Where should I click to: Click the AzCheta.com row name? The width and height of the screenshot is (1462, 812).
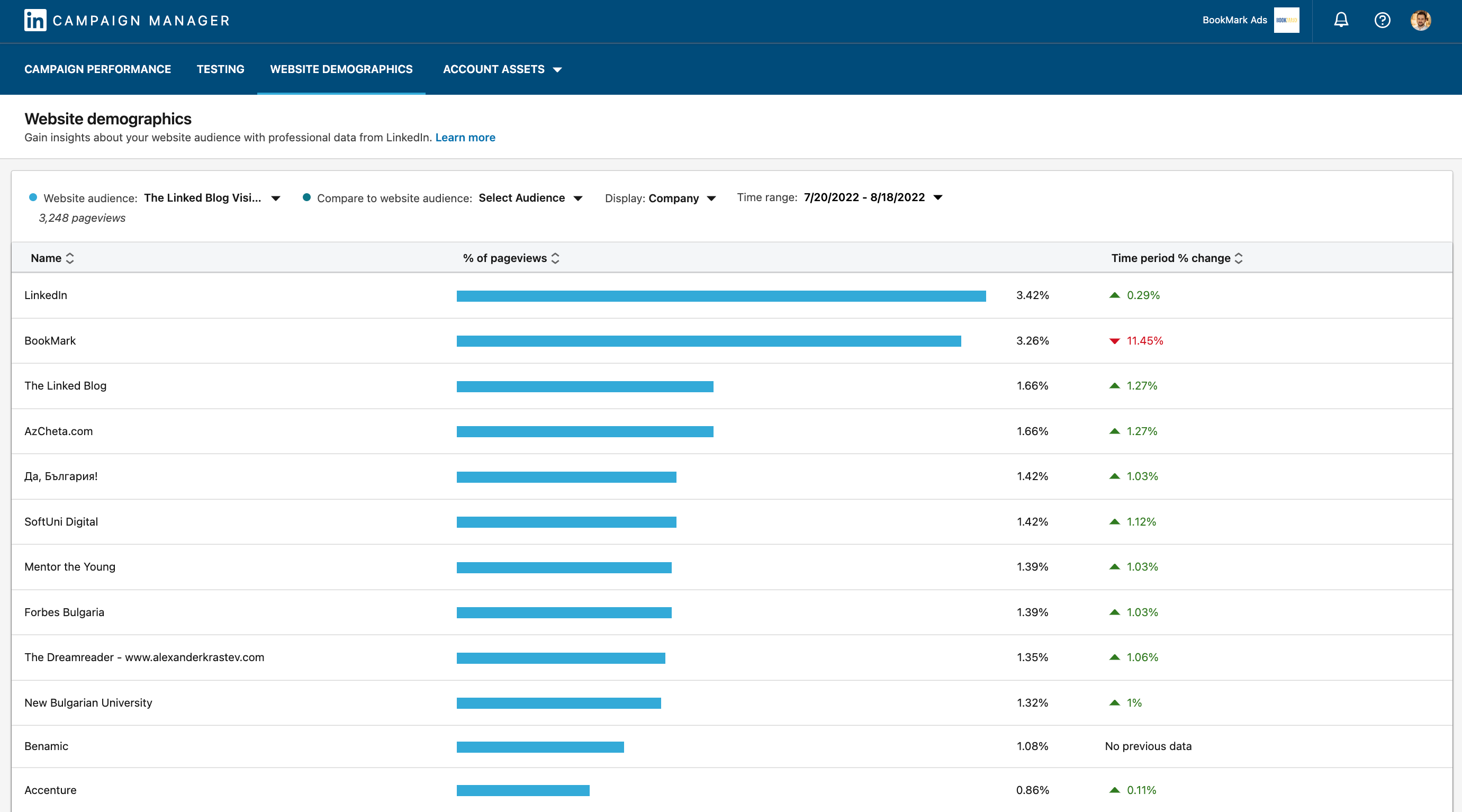(58, 431)
